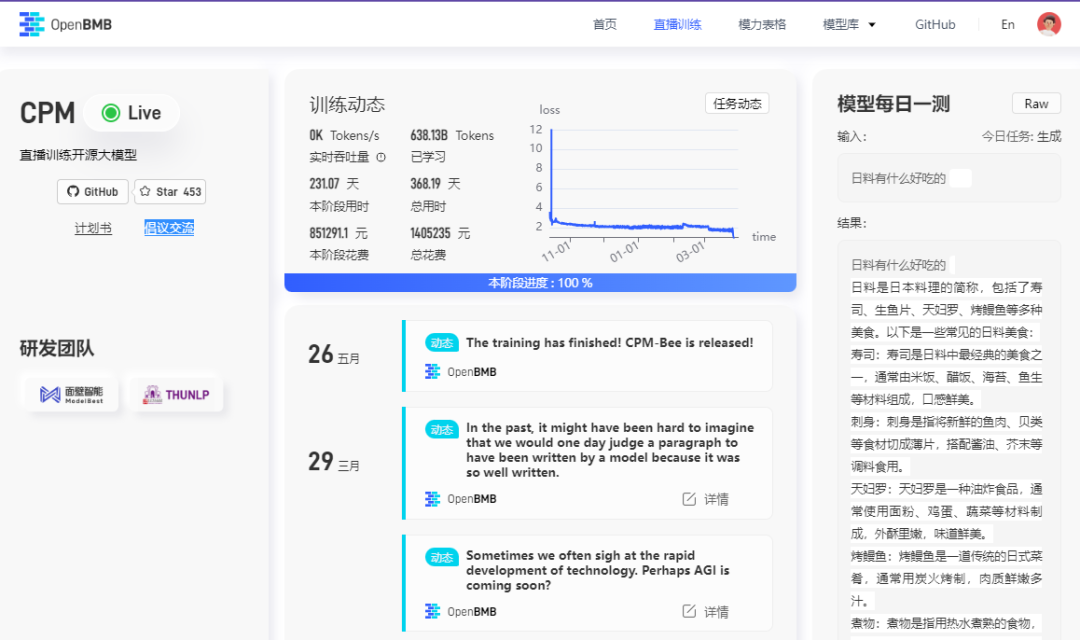The image size is (1080, 640).
Task: Go to the 首页 navigation item
Action: 604,24
